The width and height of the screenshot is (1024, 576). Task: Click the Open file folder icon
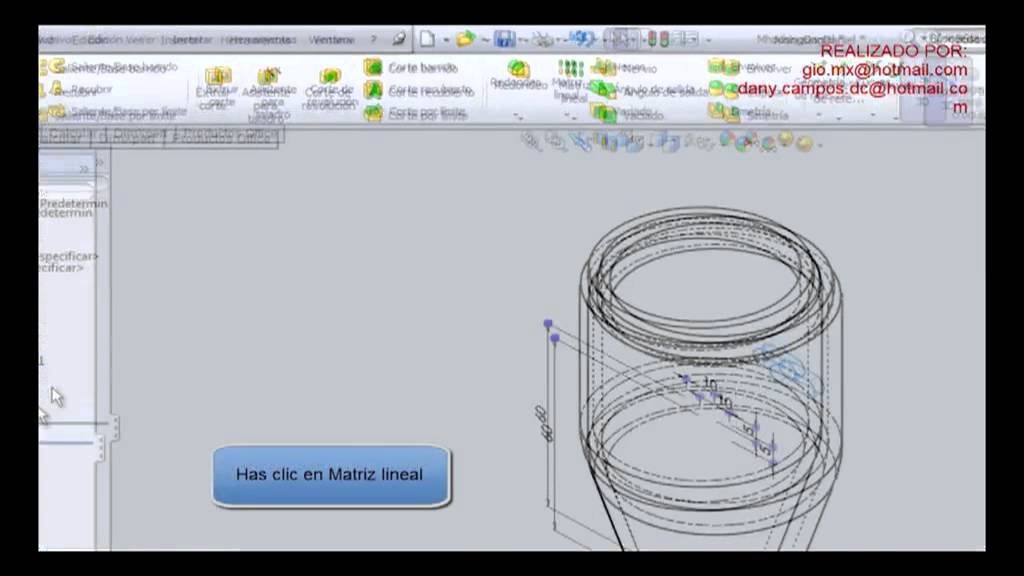coord(466,39)
